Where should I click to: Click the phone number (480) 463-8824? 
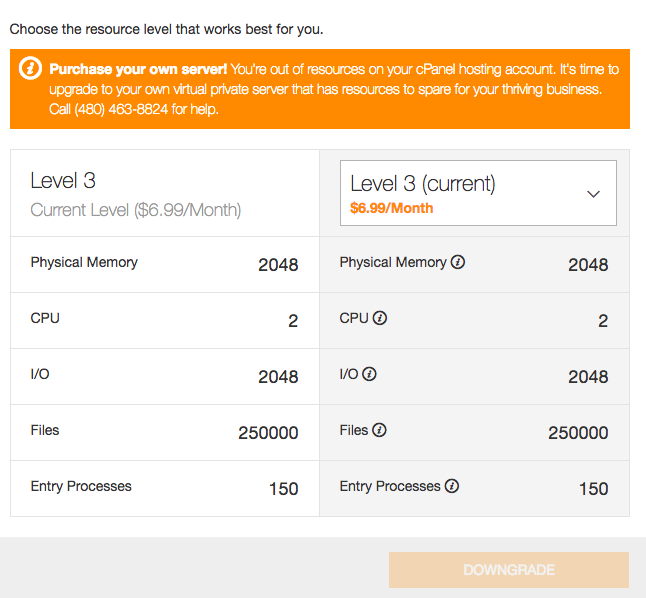(x=121, y=109)
